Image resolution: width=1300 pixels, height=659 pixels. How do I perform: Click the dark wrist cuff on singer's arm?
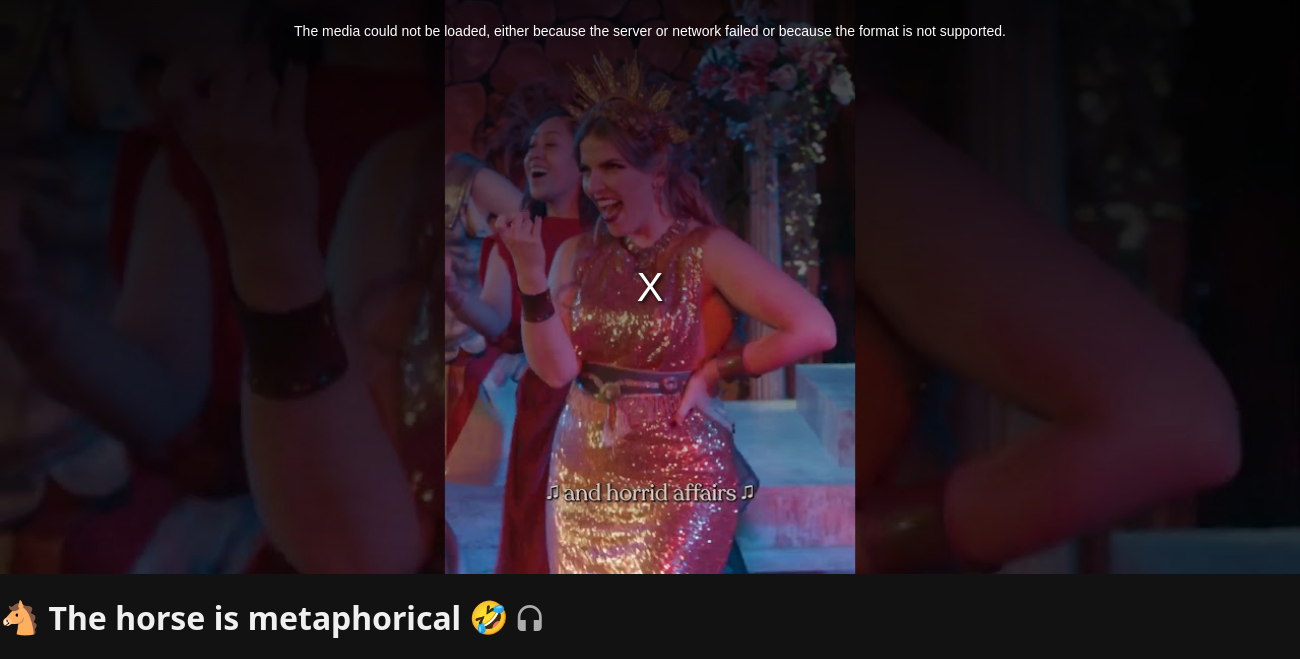pos(537,305)
